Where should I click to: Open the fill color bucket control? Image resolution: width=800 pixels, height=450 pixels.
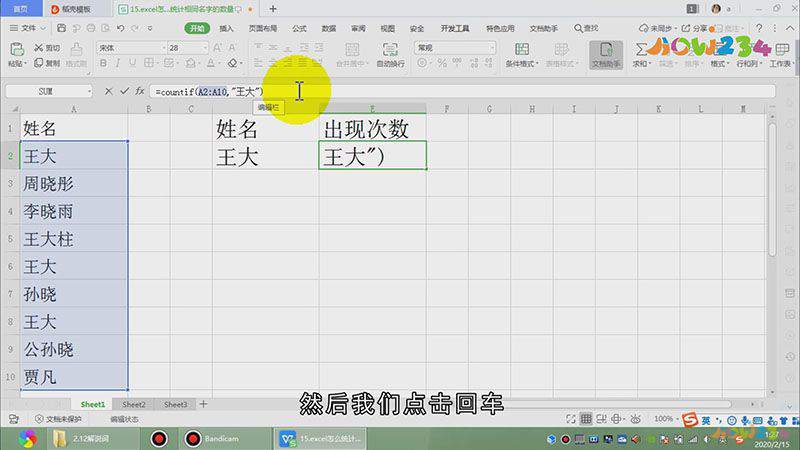tap(192, 63)
